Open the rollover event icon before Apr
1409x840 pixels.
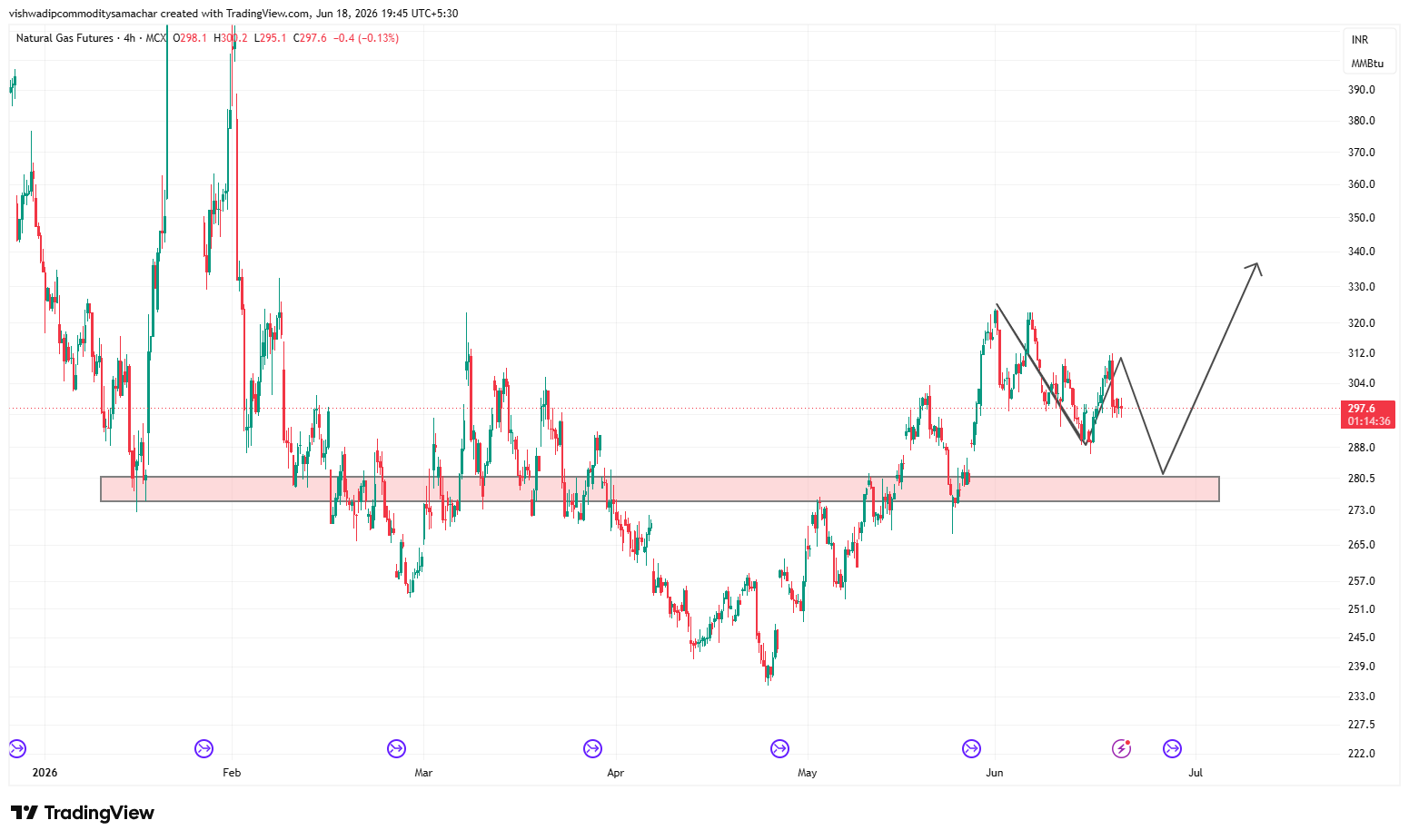[592, 749]
